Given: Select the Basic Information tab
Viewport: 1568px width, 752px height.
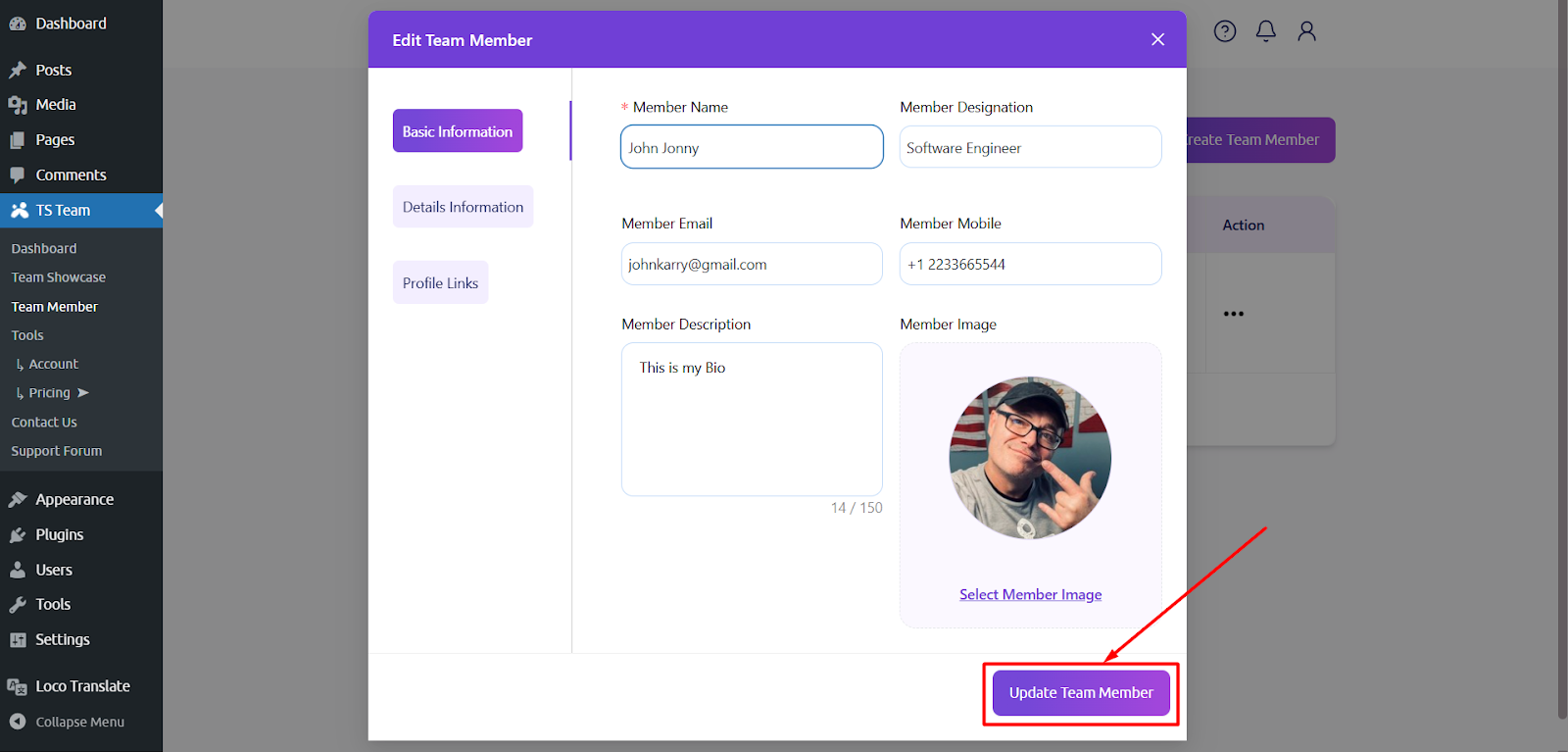Looking at the screenshot, I should pos(458,131).
